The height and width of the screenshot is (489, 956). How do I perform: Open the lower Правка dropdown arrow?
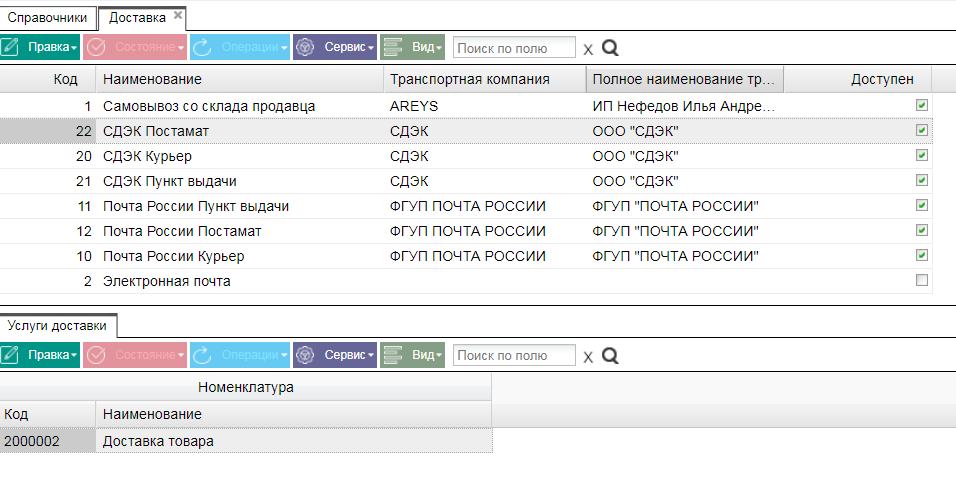tap(74, 355)
